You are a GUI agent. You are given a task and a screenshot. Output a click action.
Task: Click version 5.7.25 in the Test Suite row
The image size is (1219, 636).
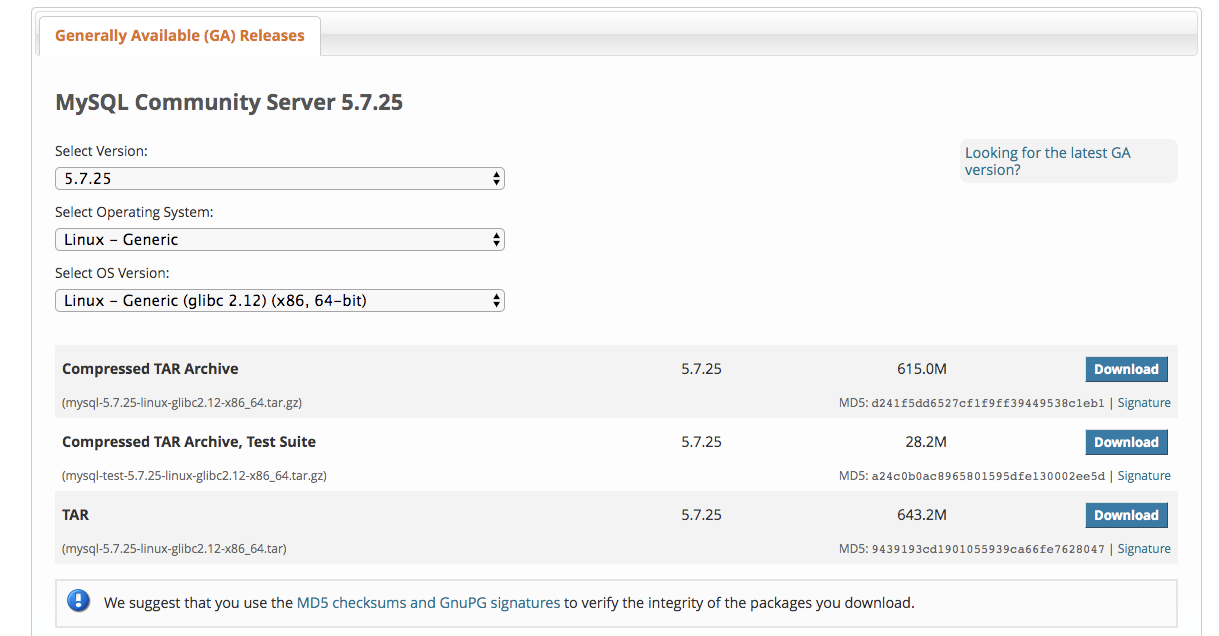pos(701,442)
